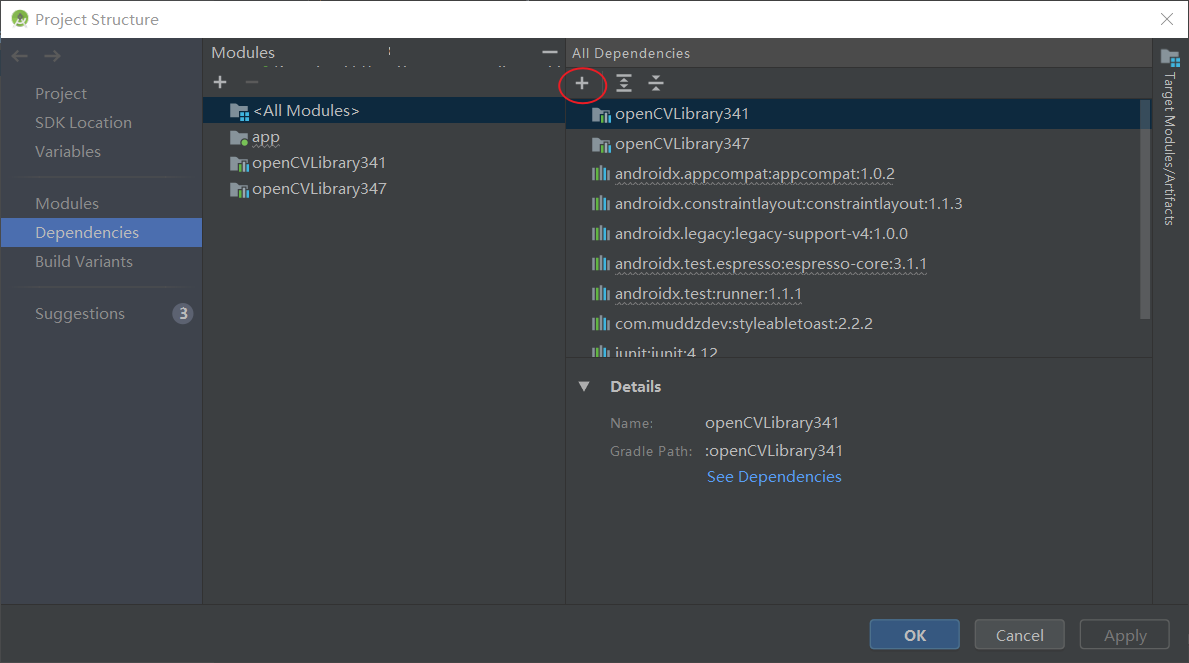Viewport: 1189px width, 663px height.
Task: Open the Project settings page
Action: [61, 93]
